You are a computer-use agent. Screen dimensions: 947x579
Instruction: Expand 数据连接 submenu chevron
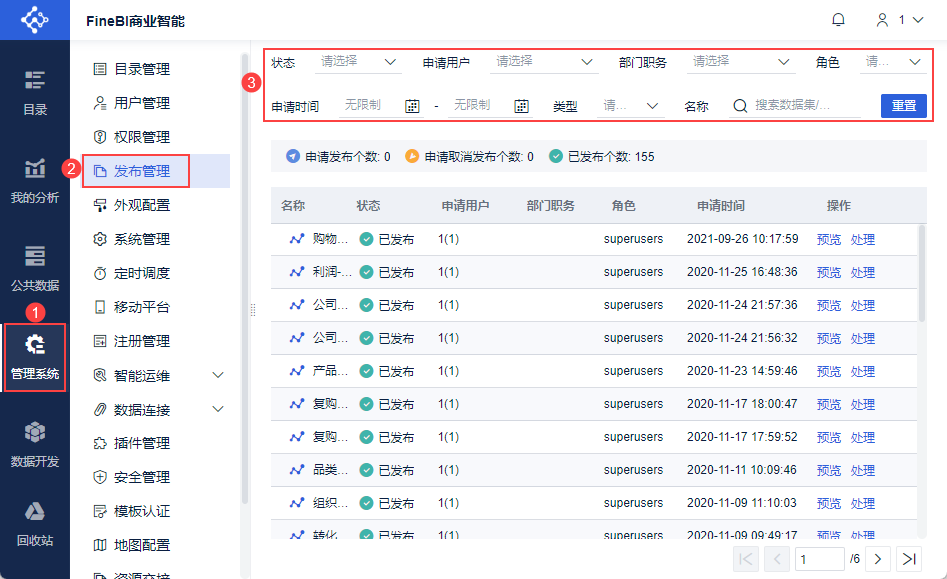(218, 409)
